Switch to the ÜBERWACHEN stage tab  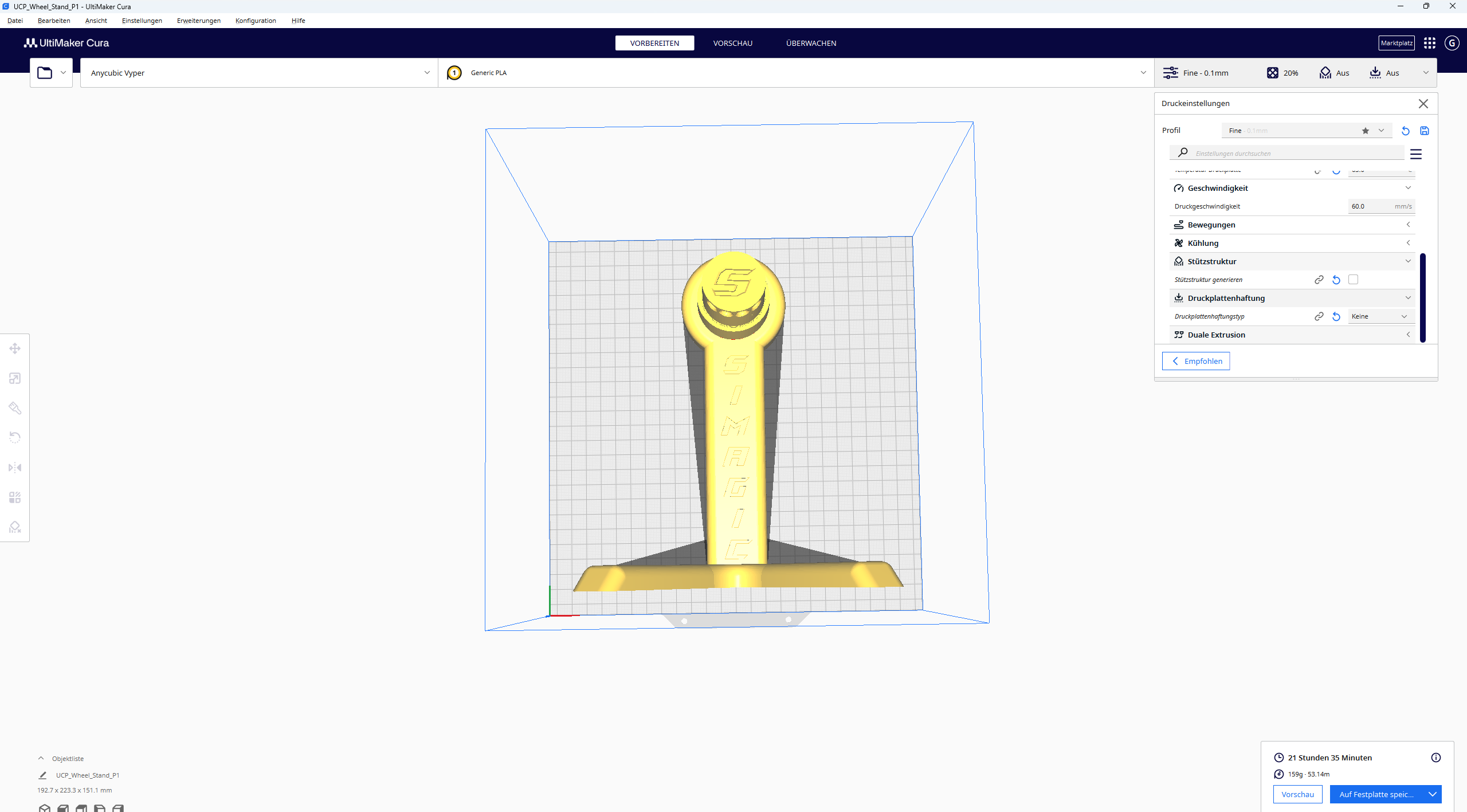click(x=811, y=43)
